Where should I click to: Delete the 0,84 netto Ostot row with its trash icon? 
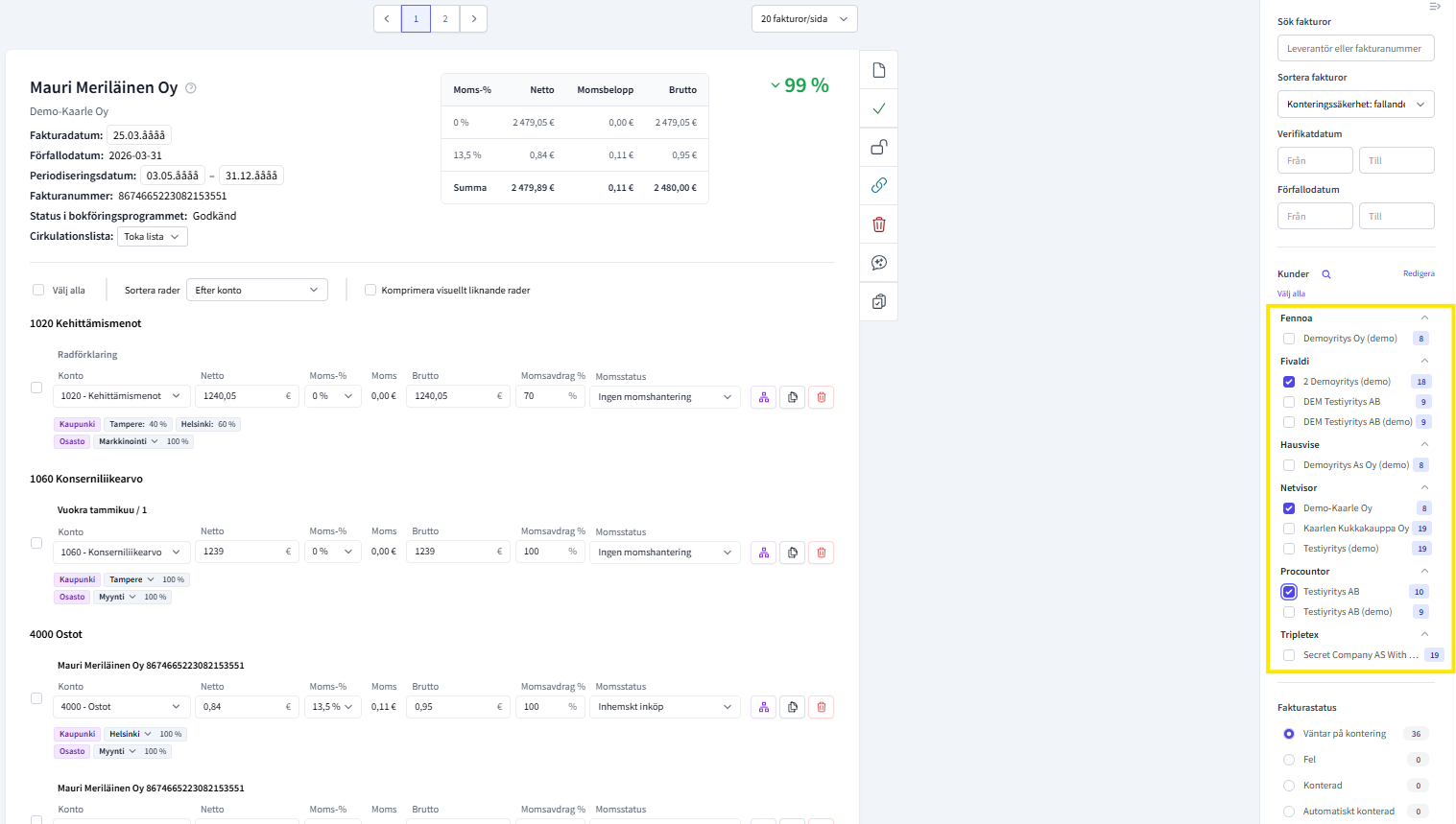[x=822, y=707]
